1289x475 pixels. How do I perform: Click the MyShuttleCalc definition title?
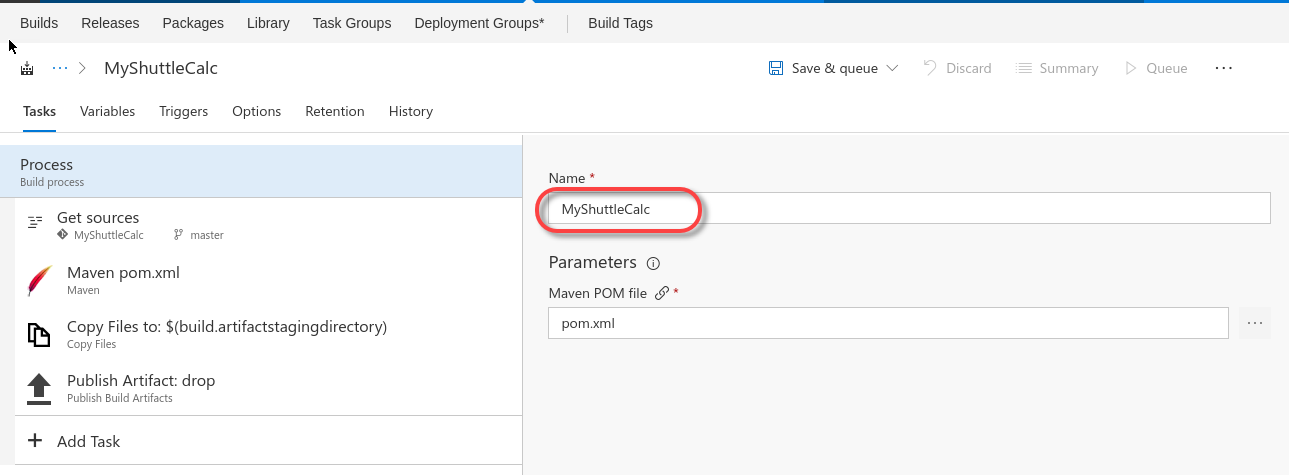point(161,68)
